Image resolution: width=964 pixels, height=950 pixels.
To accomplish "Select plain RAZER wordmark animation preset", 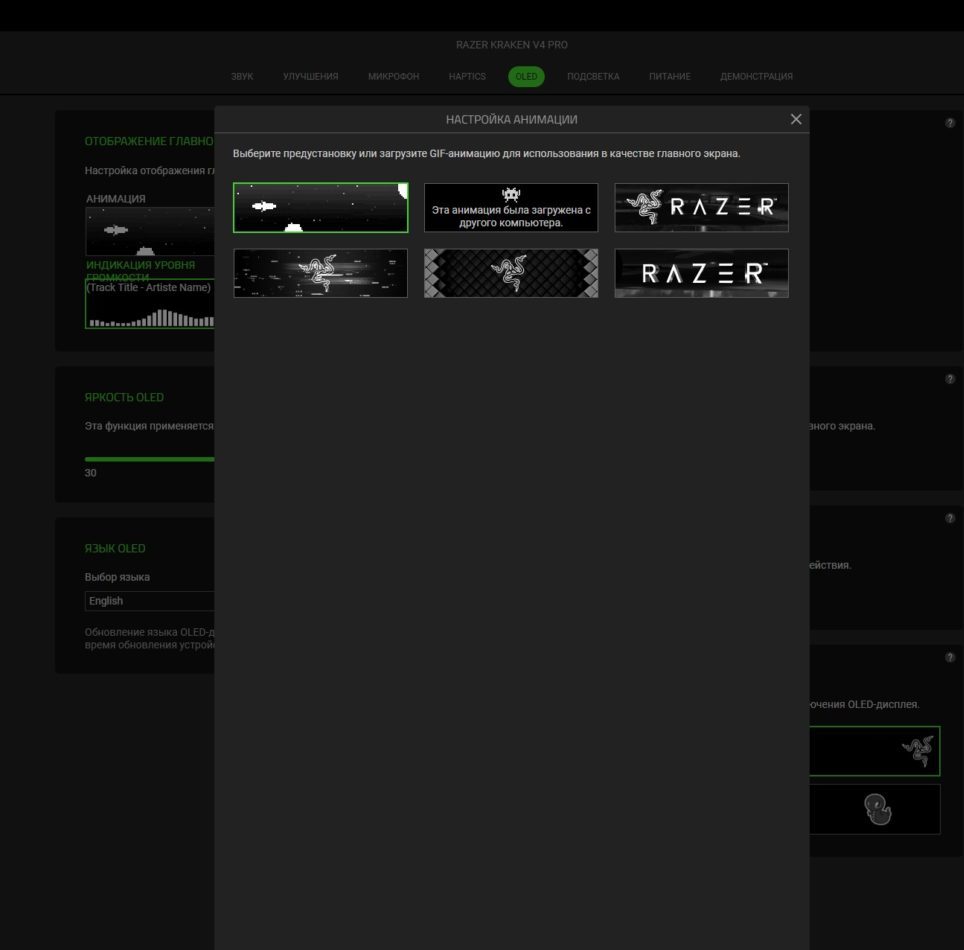I will point(701,273).
